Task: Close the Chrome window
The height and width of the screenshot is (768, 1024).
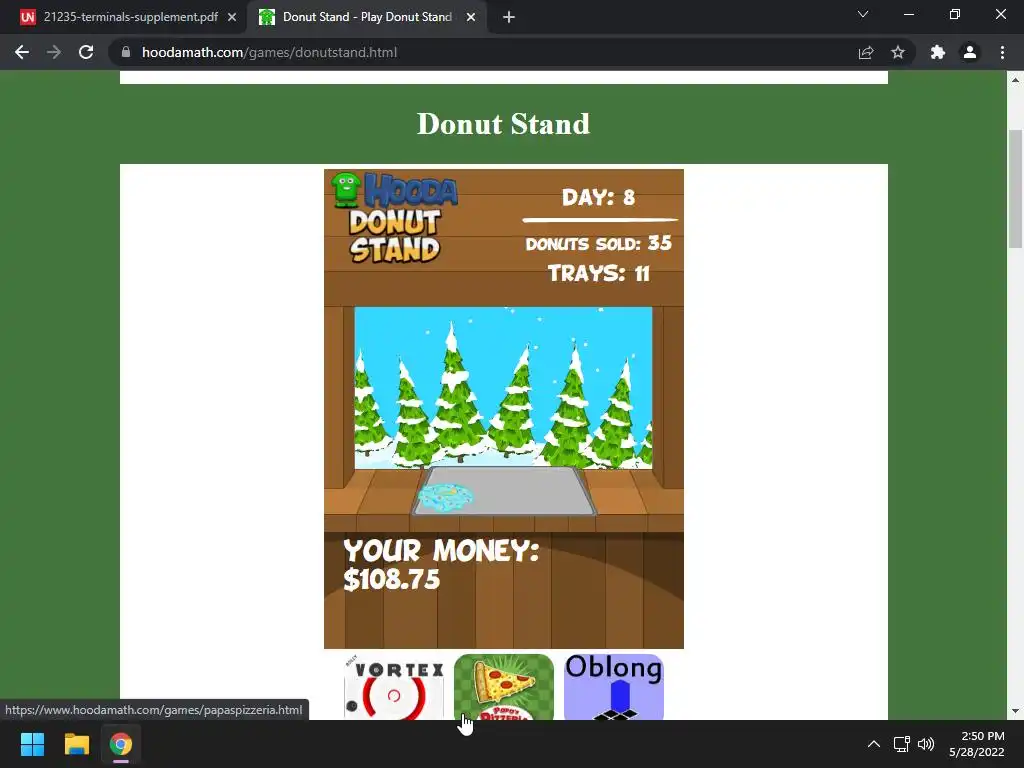Action: click(x=1000, y=14)
